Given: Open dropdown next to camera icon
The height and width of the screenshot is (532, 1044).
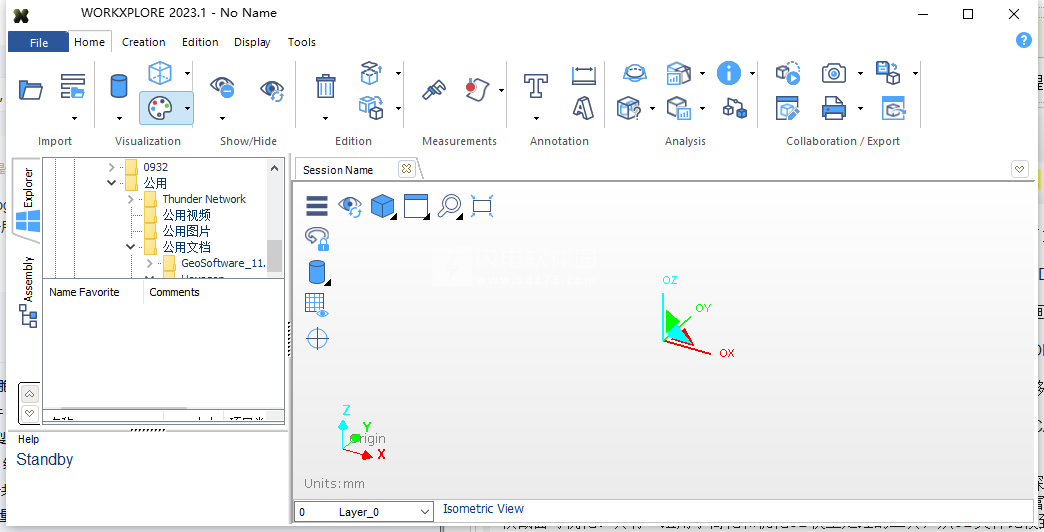Looking at the screenshot, I should pyautogui.click(x=860, y=73).
